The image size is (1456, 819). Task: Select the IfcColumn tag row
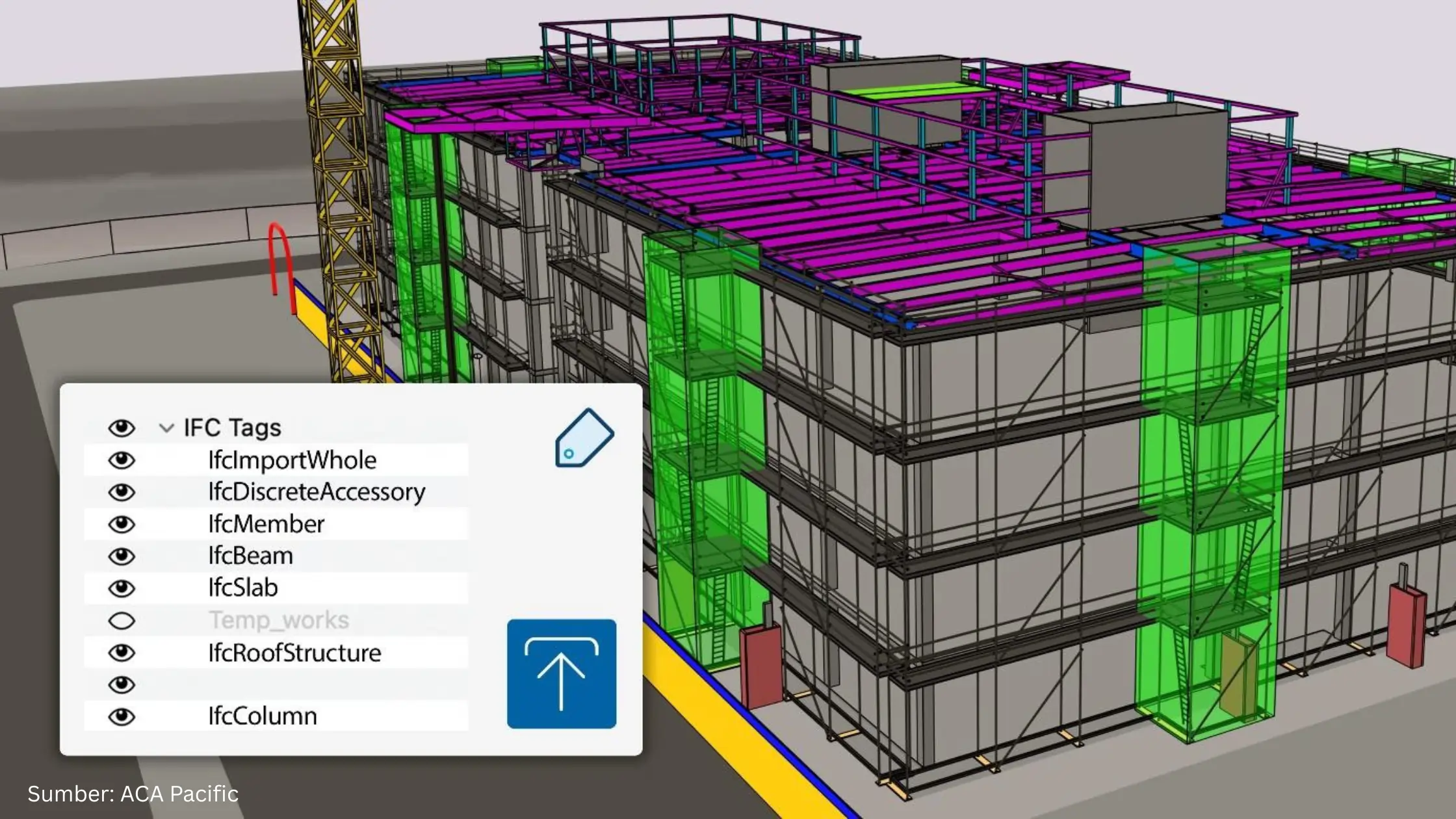point(263,716)
